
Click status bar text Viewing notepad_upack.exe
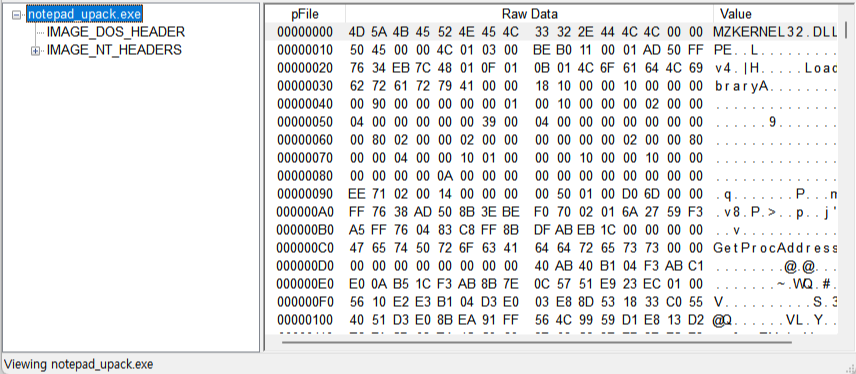pos(79,364)
